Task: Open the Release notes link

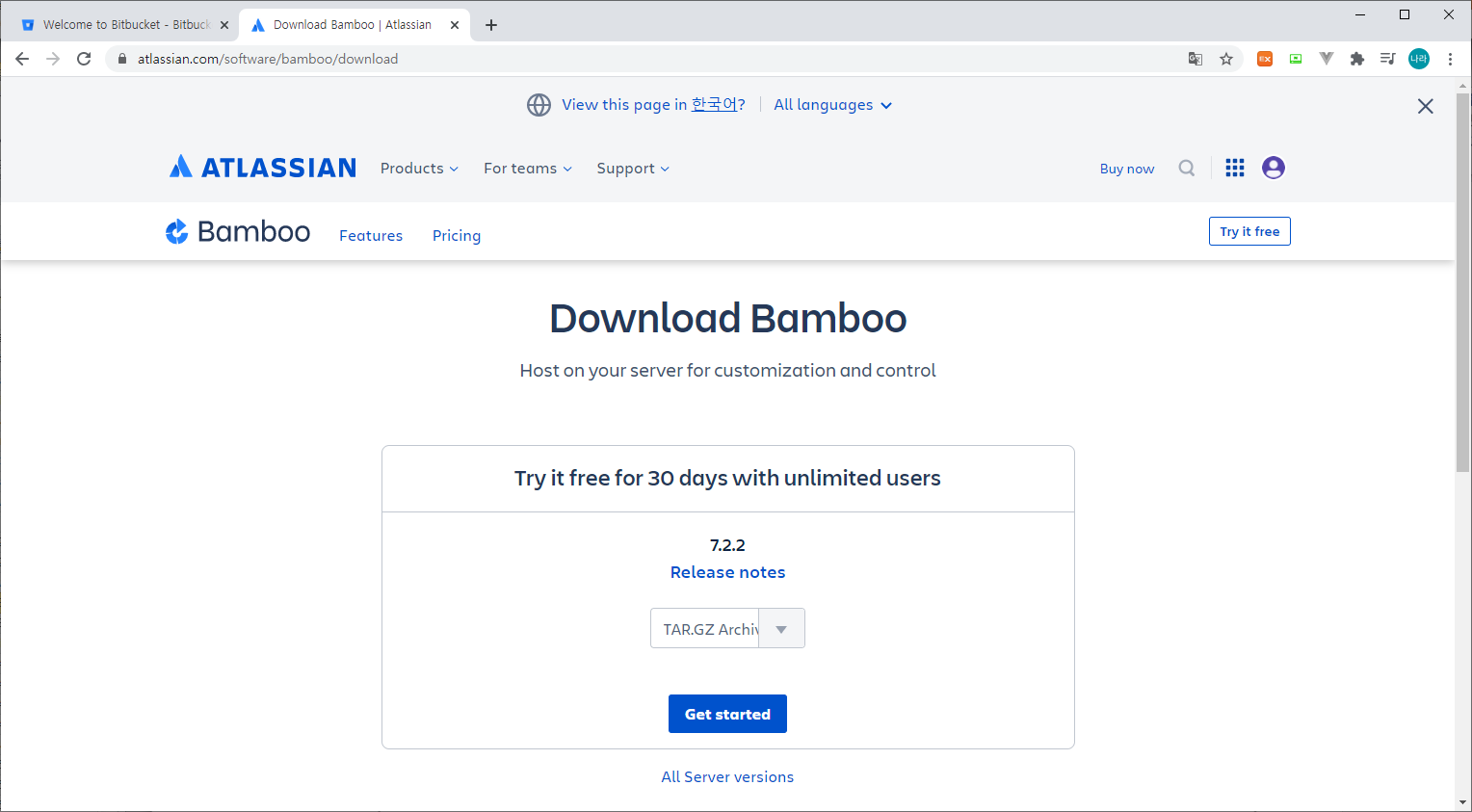Action: point(727,571)
